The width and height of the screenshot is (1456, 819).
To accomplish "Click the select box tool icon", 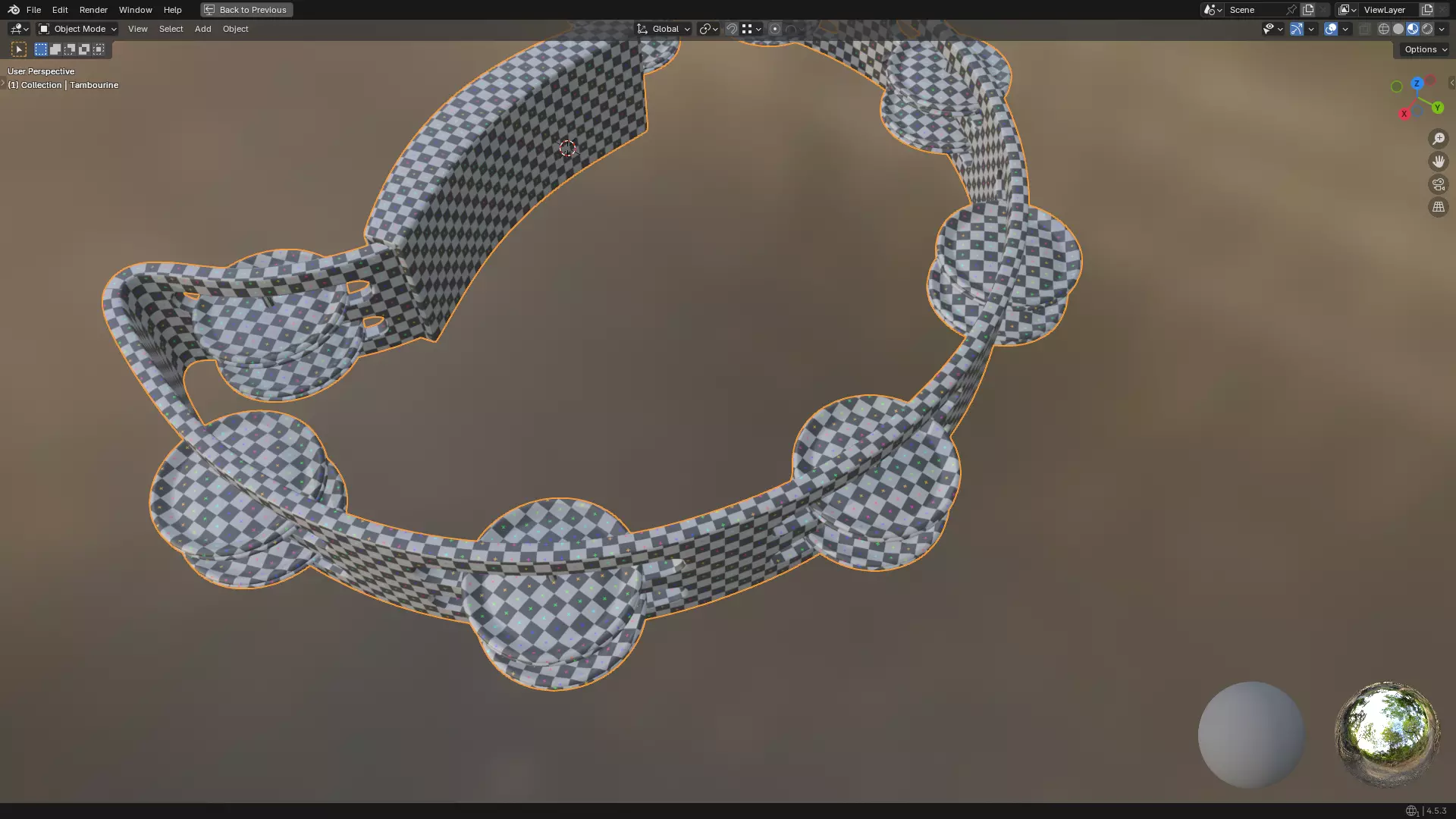I will (19, 49).
